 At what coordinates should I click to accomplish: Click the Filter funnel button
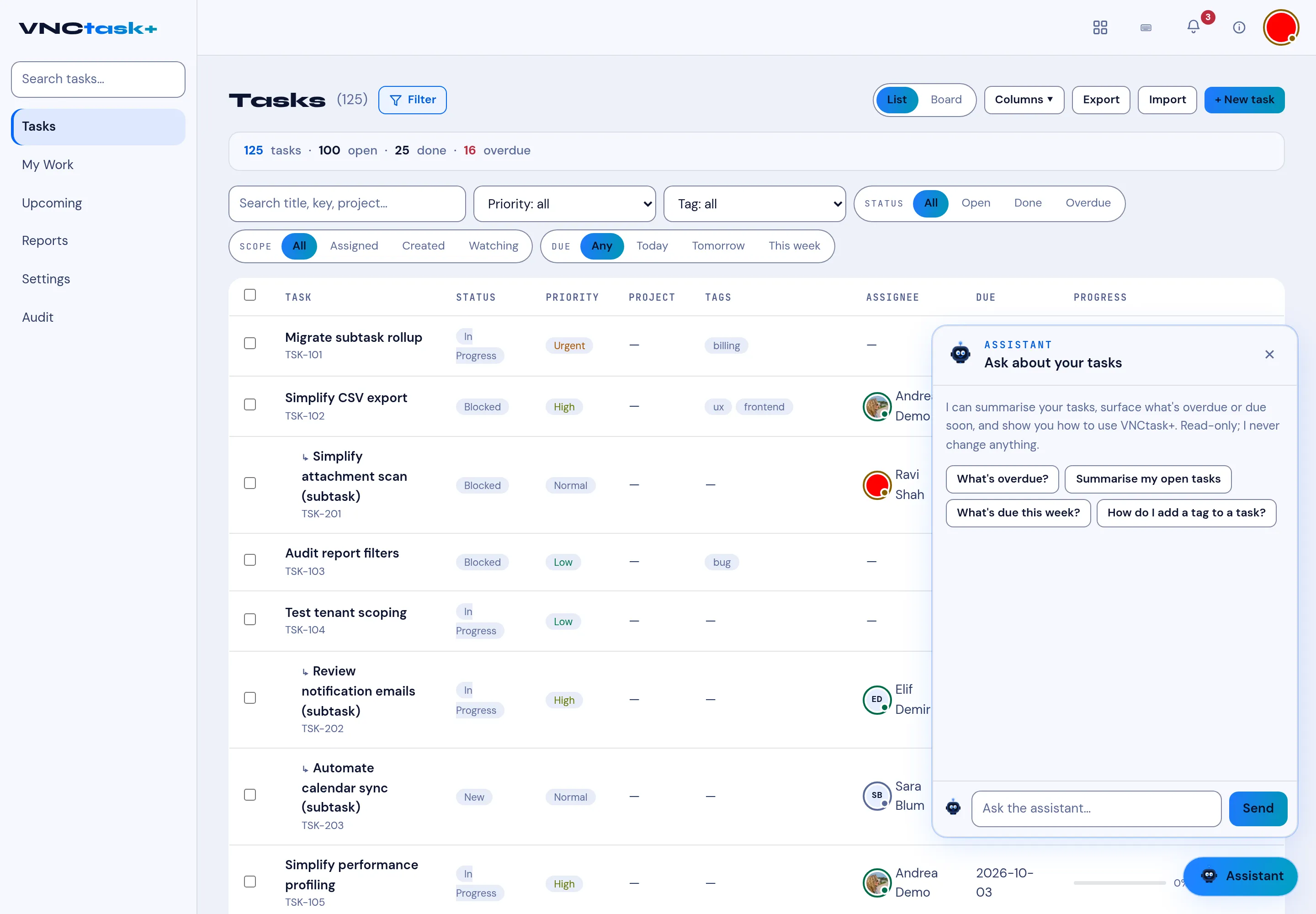(x=412, y=100)
